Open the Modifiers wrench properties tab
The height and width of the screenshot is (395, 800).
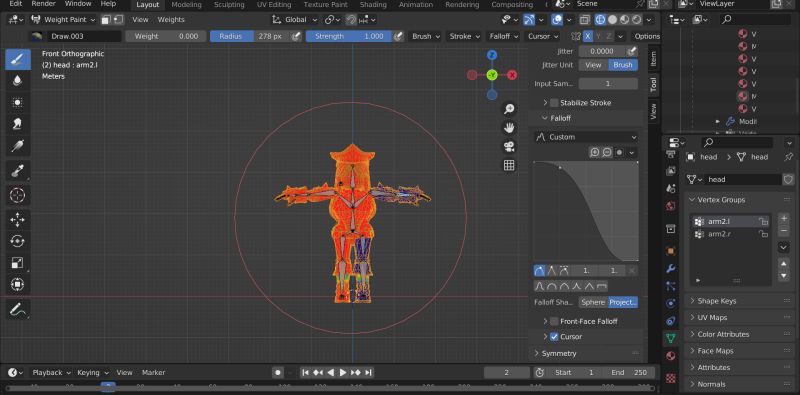pyautogui.click(x=671, y=268)
